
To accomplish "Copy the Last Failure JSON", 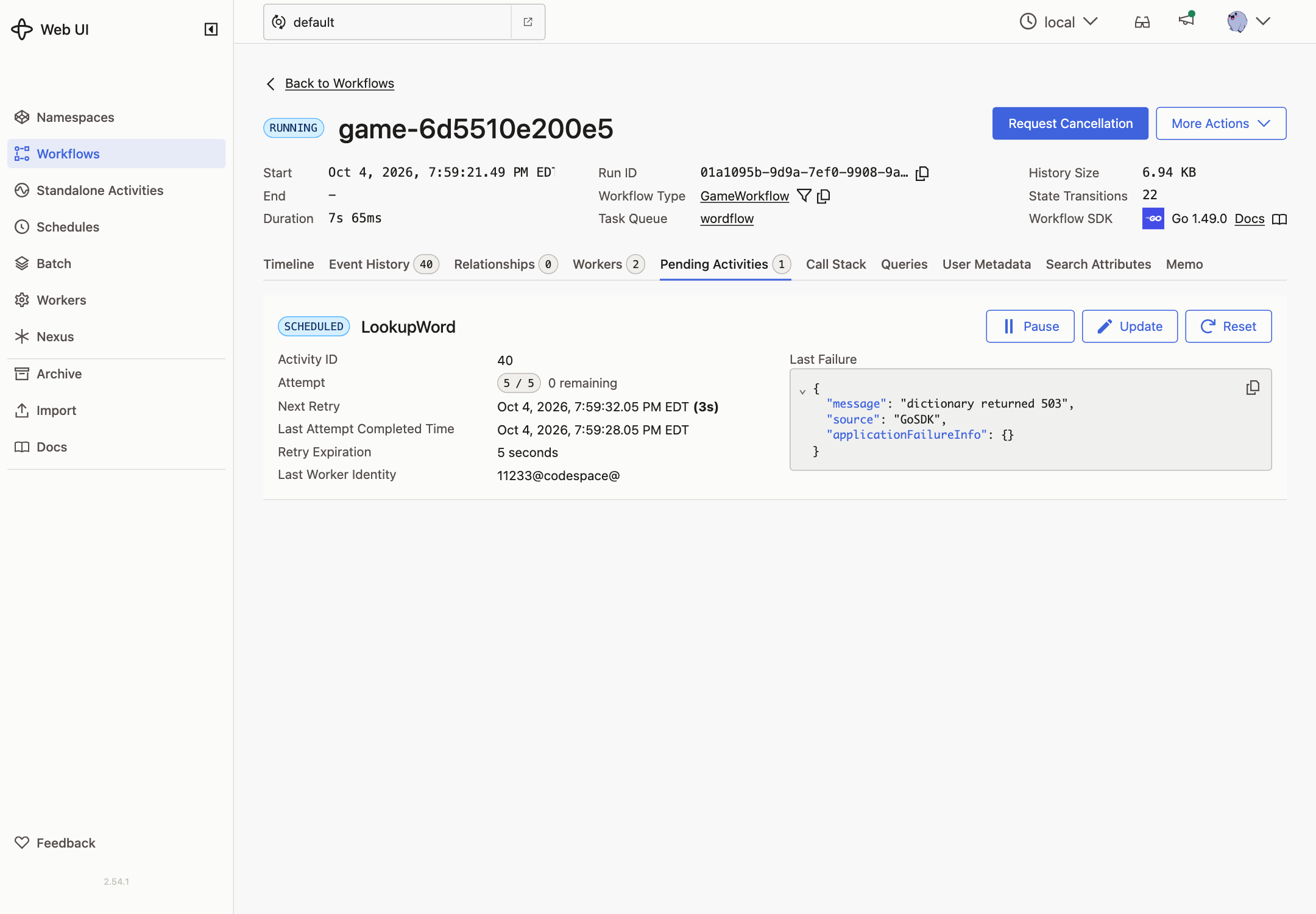I will (x=1253, y=388).
